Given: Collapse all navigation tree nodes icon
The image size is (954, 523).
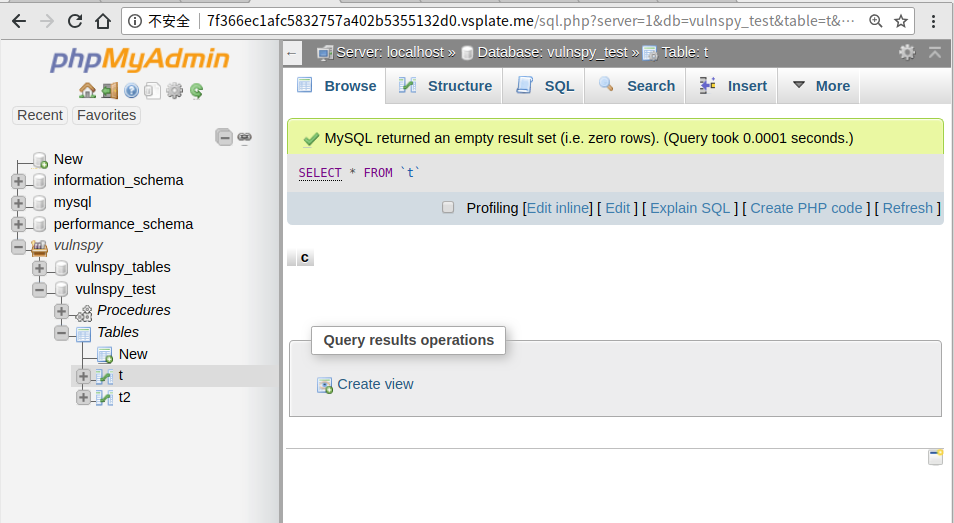Looking at the screenshot, I should click(224, 137).
